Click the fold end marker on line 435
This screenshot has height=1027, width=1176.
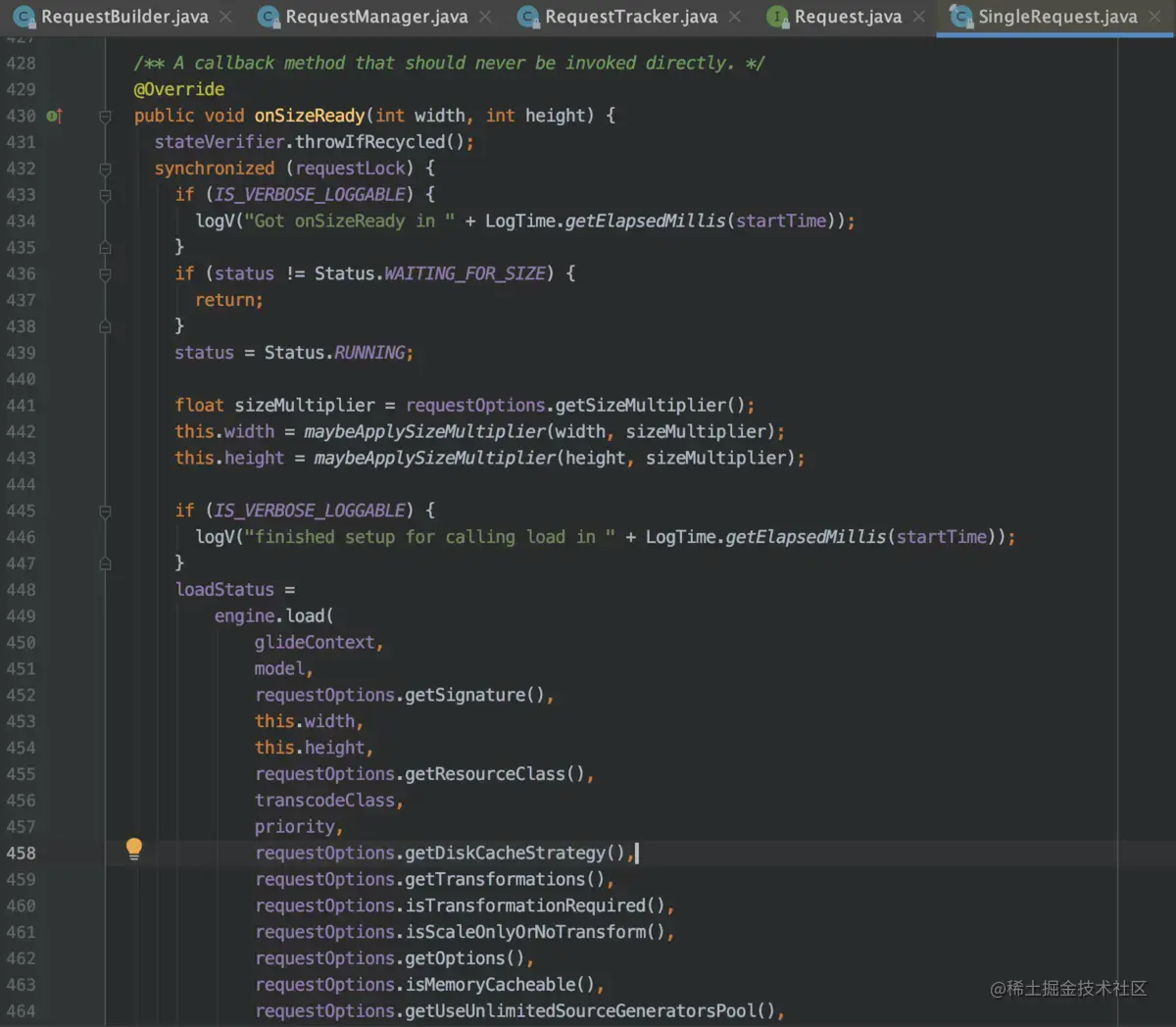point(105,248)
